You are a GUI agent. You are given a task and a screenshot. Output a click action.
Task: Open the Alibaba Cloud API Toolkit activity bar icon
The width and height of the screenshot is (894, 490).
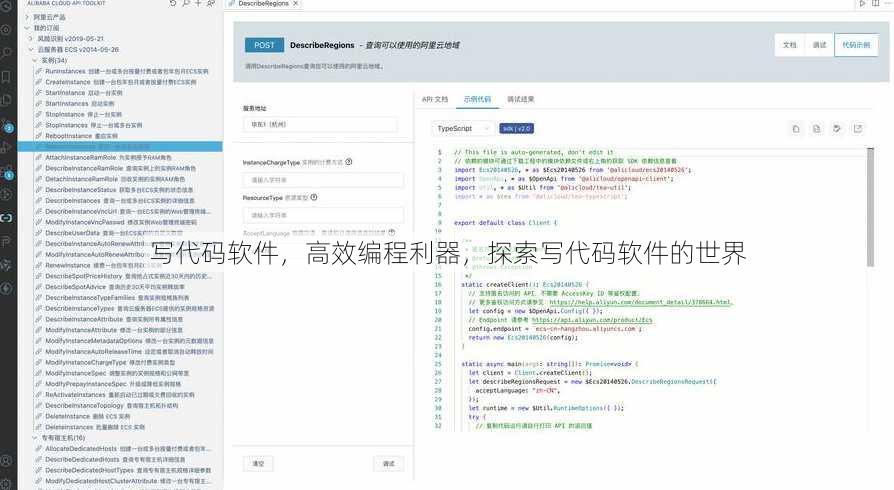6,217
